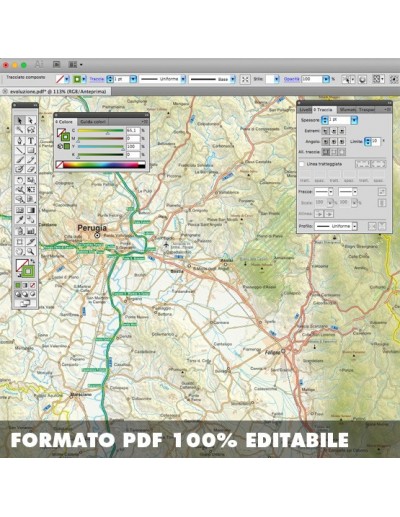This screenshot has width=400, height=517.
Task: Select the Pencil tool
Action: tap(31, 160)
